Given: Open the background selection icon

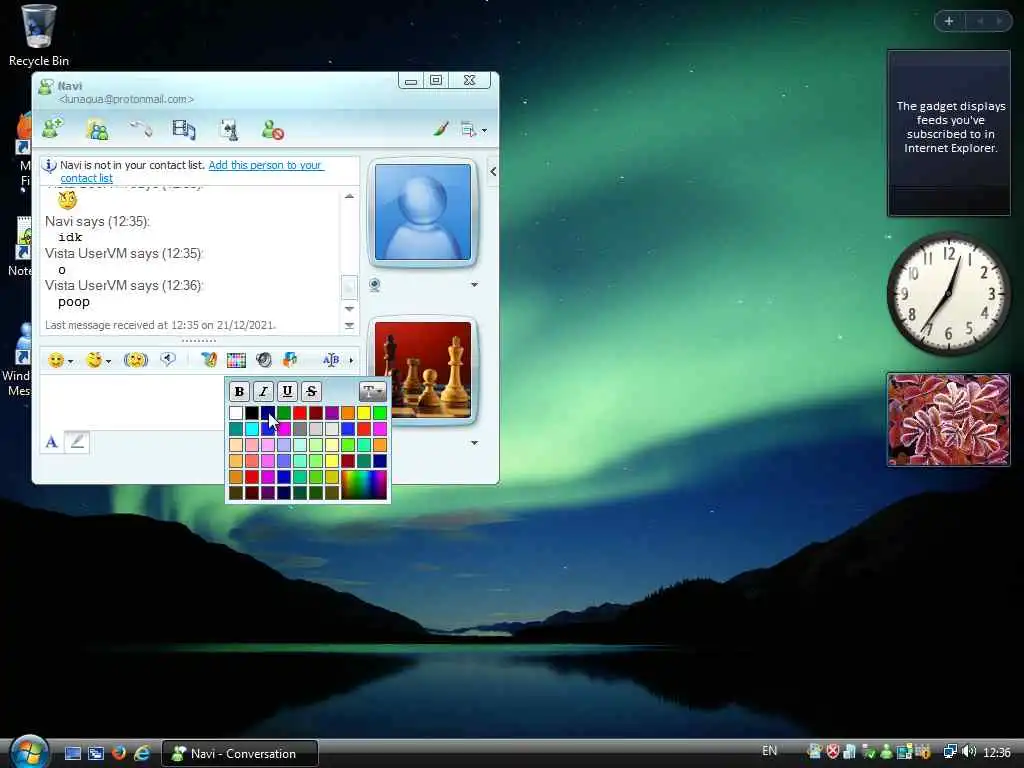Looking at the screenshot, I should pyautogui.click(x=291, y=359).
